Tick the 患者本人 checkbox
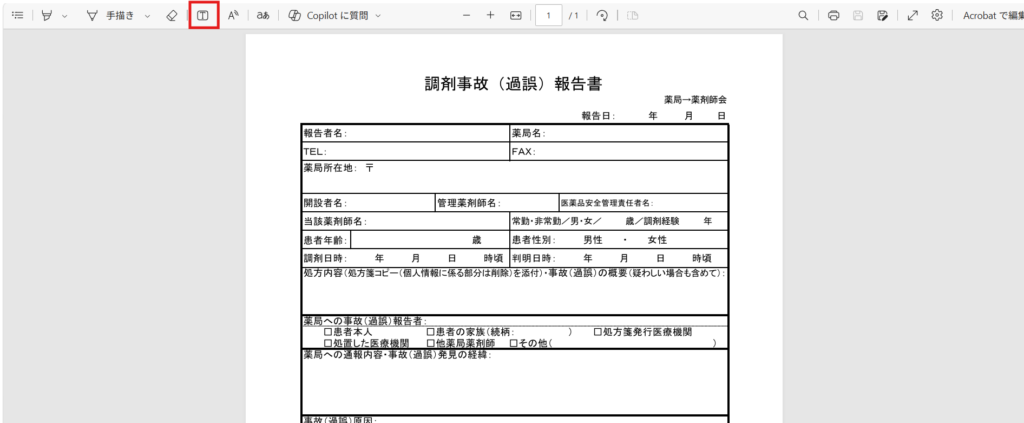The width and height of the screenshot is (1024, 423). tap(328, 332)
